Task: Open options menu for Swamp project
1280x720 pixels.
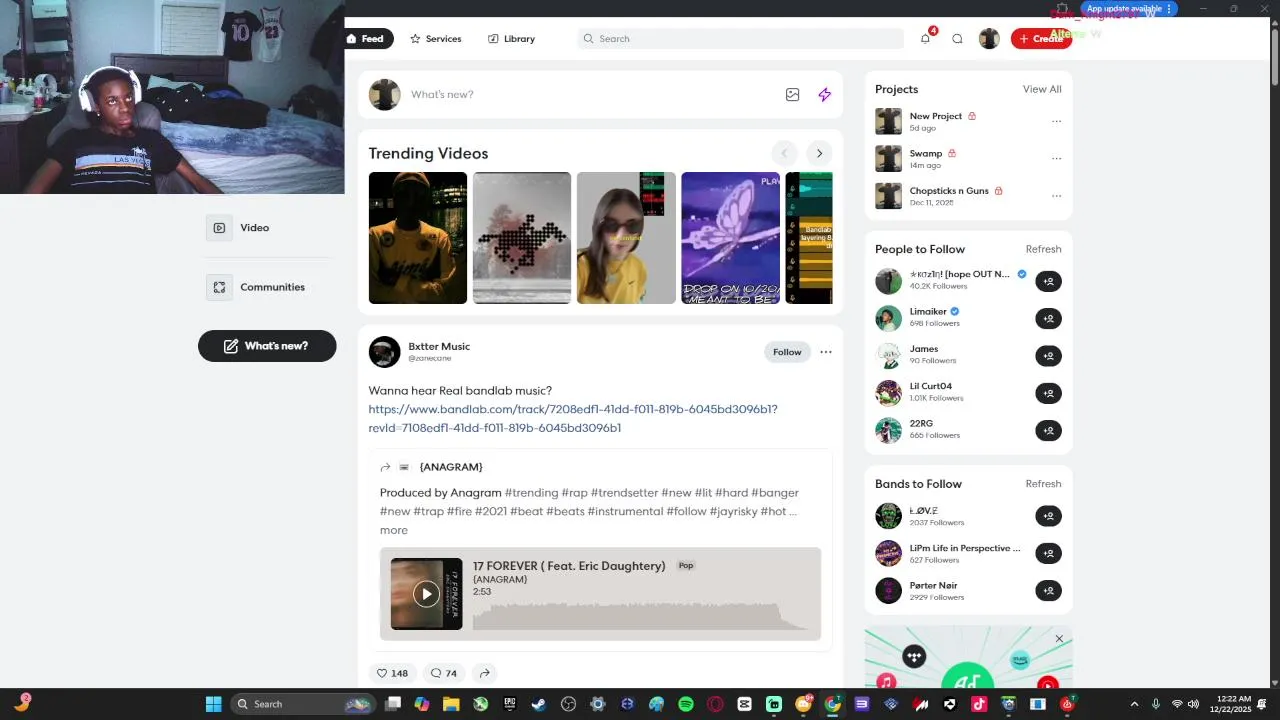Action: [x=1056, y=159]
